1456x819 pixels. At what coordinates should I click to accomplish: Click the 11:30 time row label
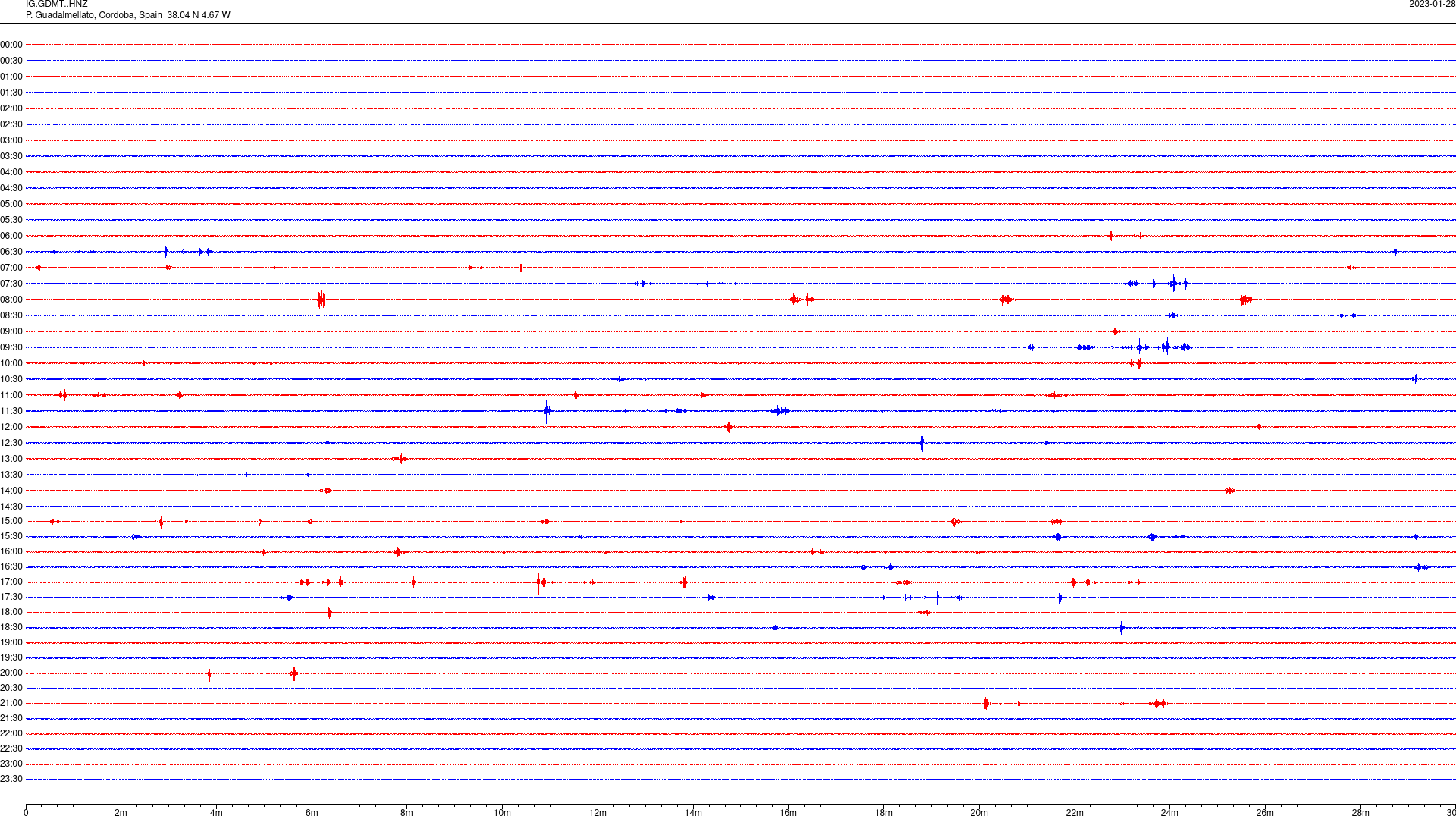coord(11,411)
